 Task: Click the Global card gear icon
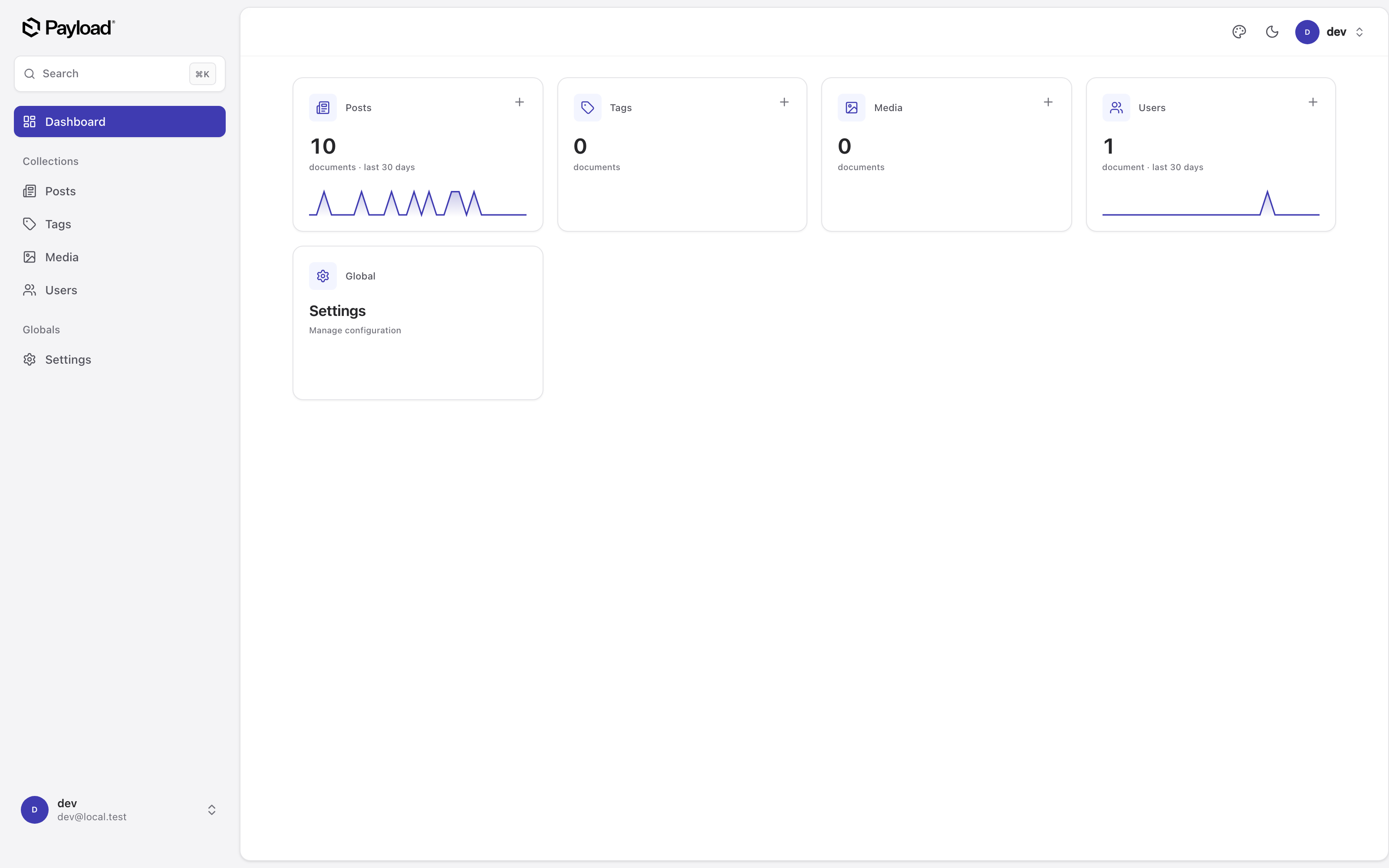(x=323, y=276)
